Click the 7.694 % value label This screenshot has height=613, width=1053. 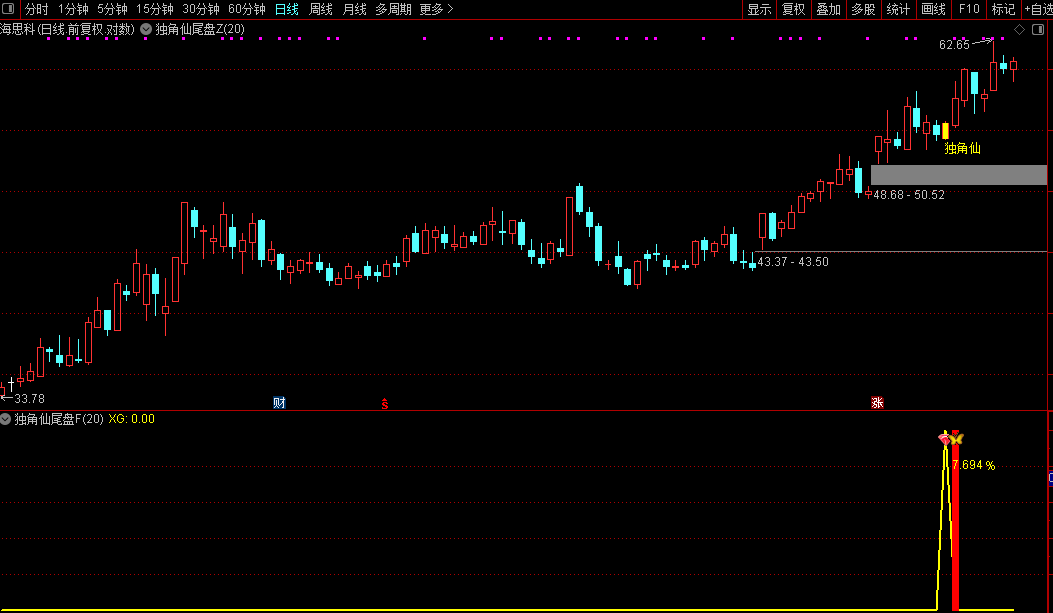coord(975,465)
